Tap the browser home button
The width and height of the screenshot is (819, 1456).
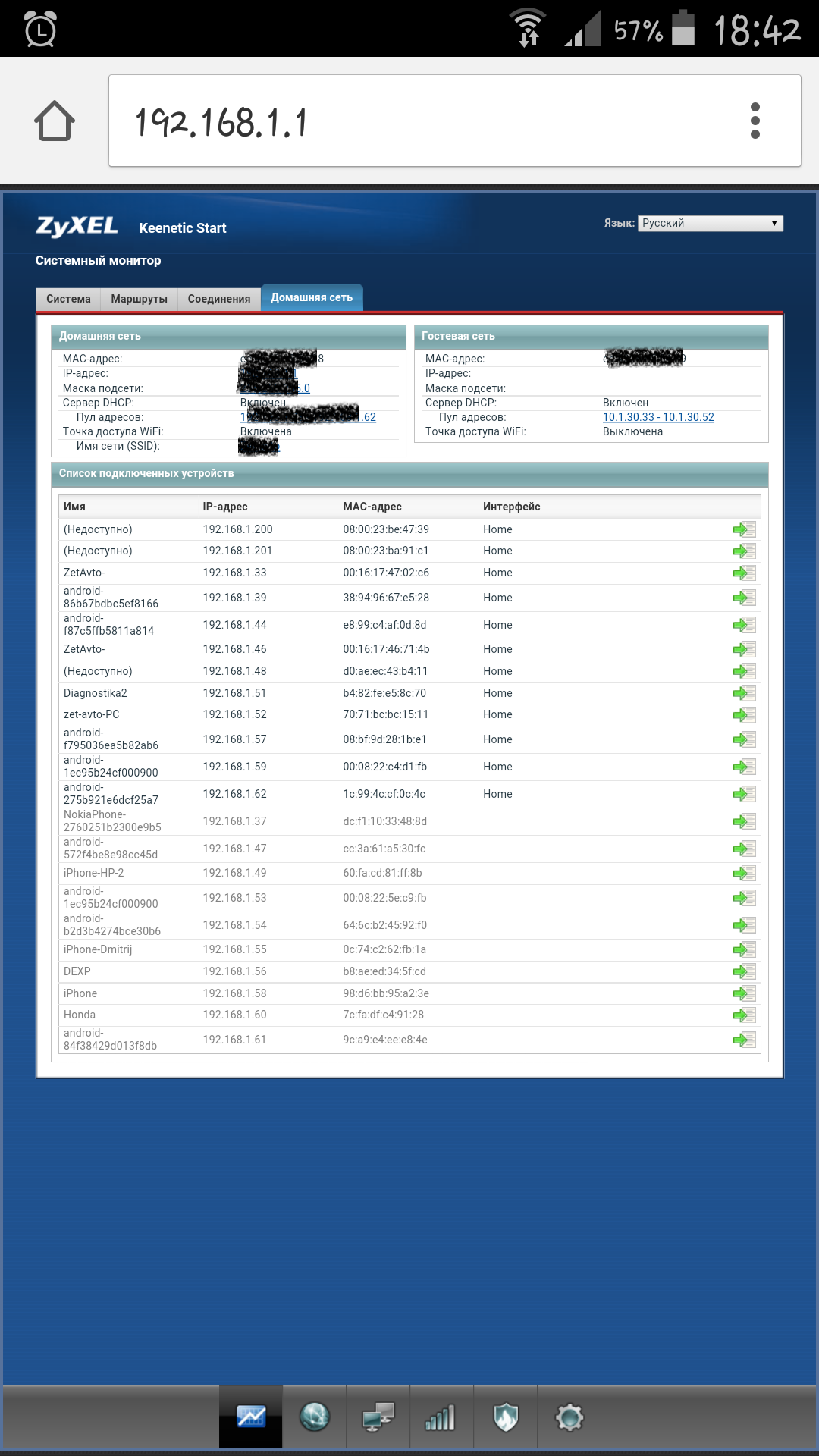coord(55,121)
